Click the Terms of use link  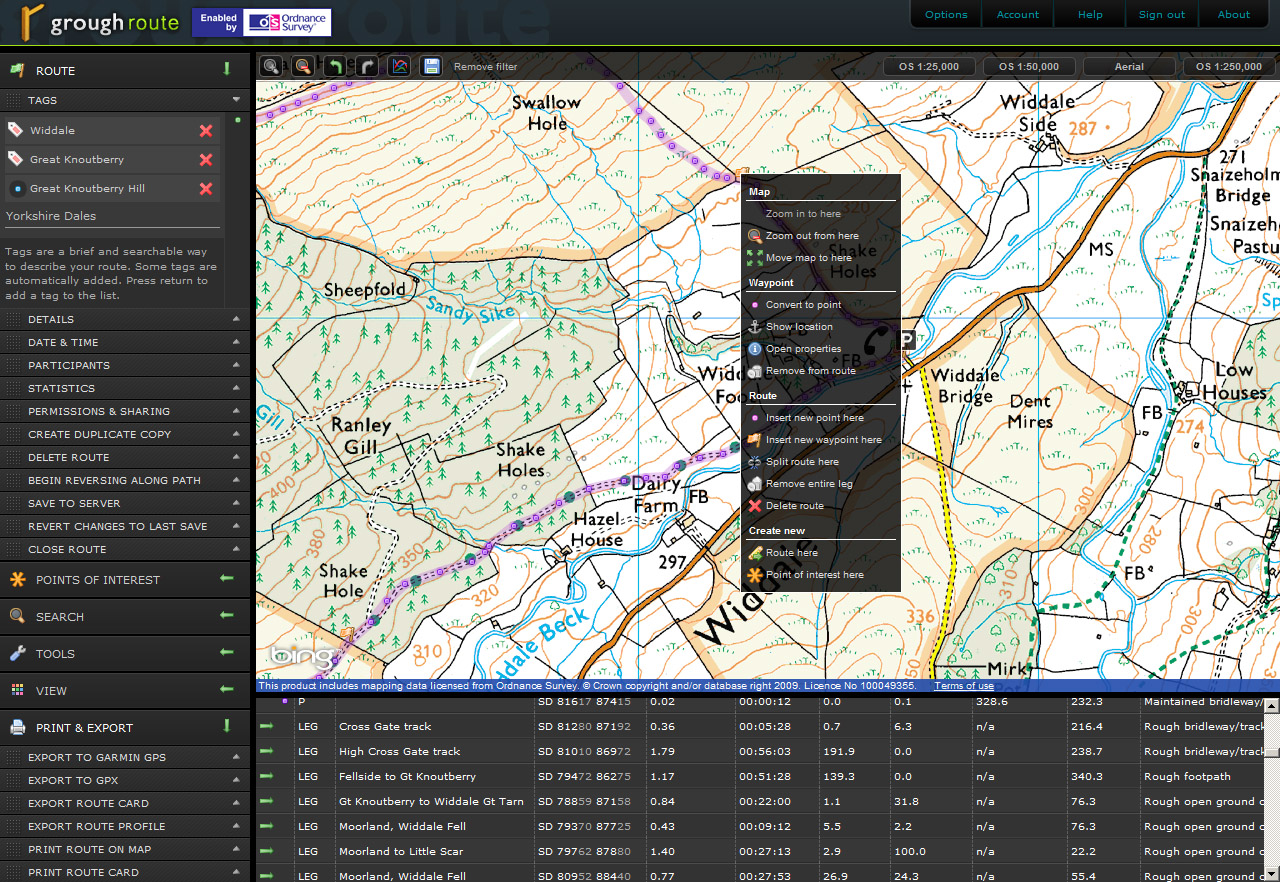[963, 686]
